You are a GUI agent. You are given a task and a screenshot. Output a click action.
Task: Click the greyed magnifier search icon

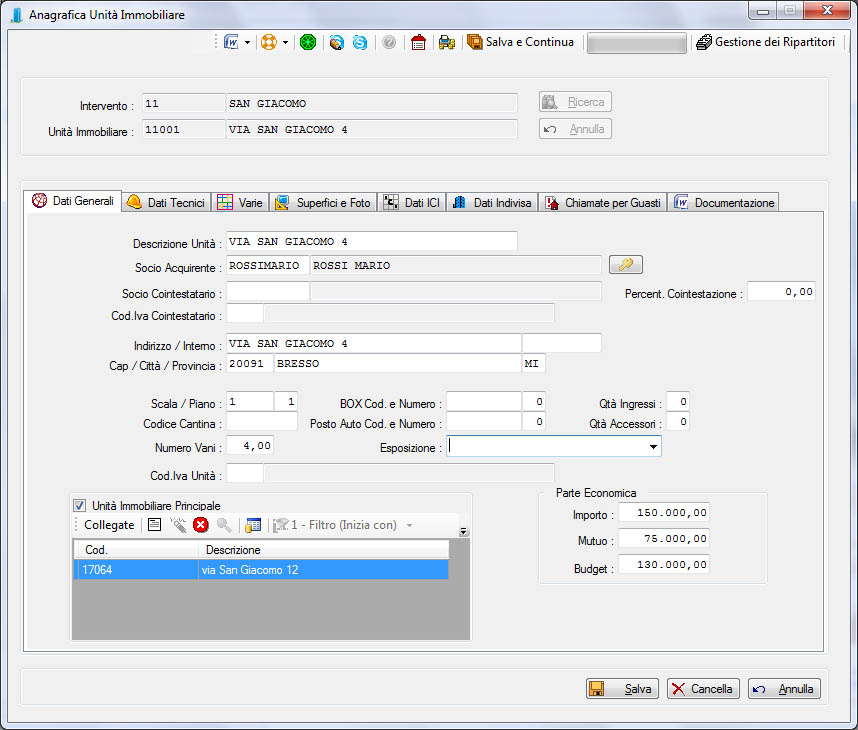[x=224, y=525]
